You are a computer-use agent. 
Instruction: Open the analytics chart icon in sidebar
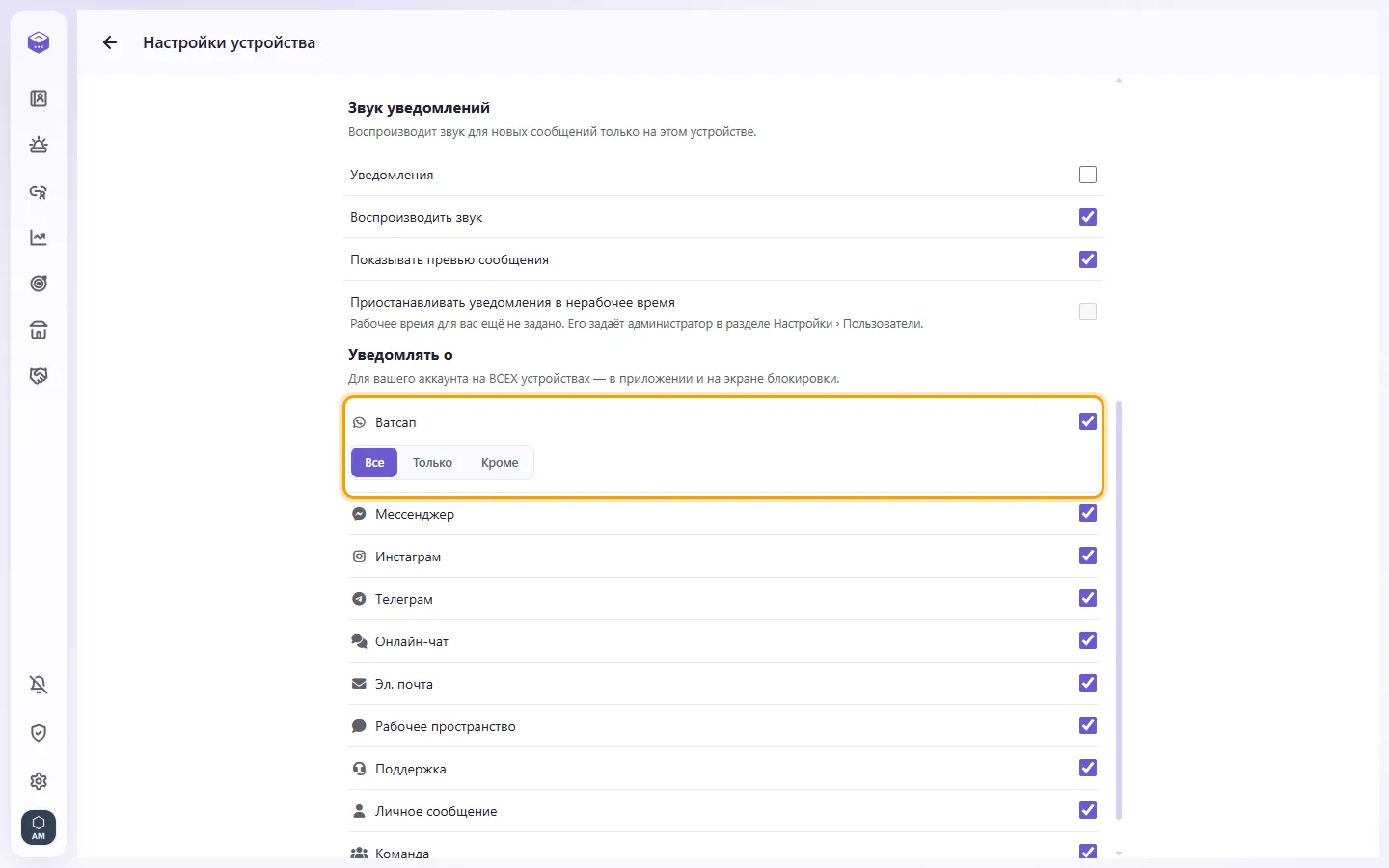[x=39, y=237]
